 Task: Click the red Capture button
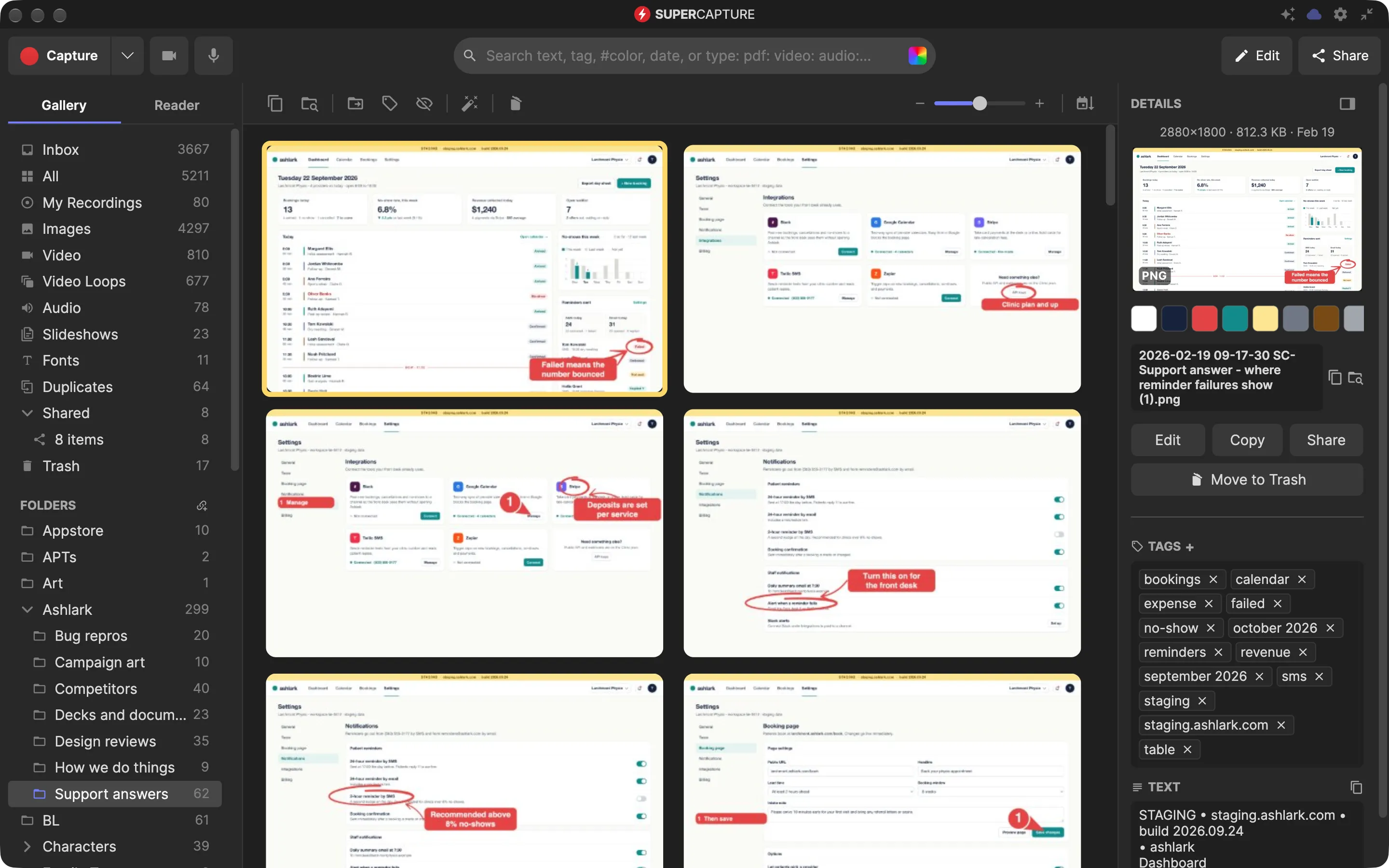click(x=59, y=55)
